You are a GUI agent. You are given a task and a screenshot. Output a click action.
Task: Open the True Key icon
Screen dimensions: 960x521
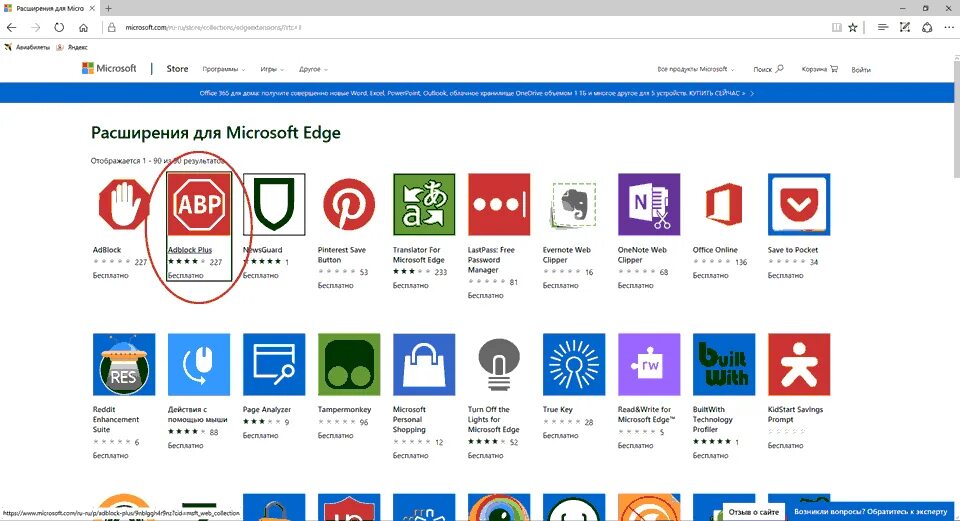click(x=574, y=364)
